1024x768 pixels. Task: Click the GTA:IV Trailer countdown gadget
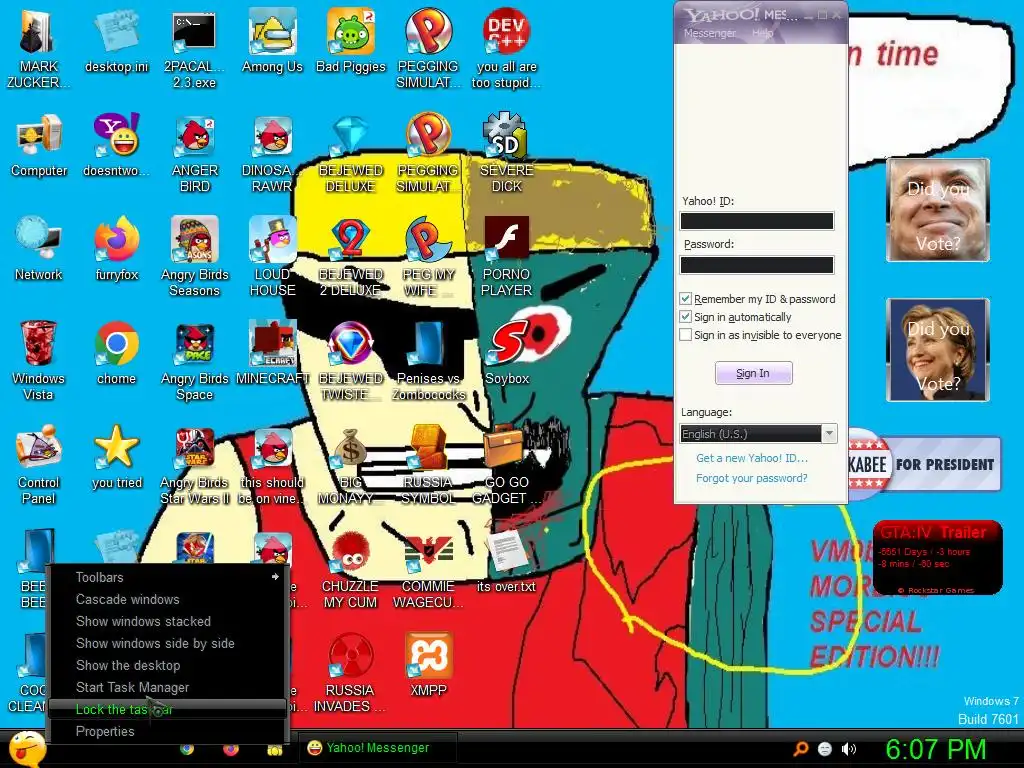point(938,557)
